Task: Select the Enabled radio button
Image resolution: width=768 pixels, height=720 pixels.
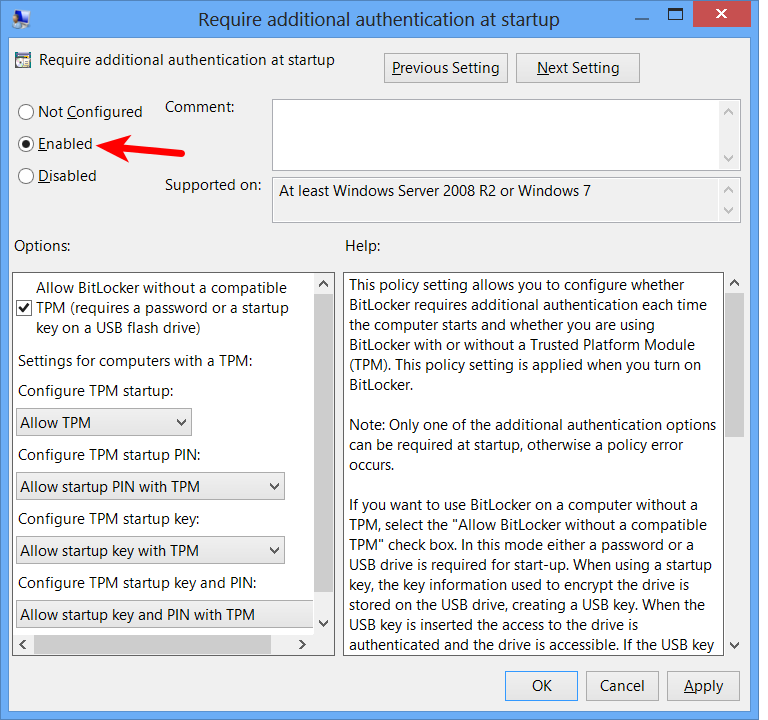Action: (x=25, y=144)
